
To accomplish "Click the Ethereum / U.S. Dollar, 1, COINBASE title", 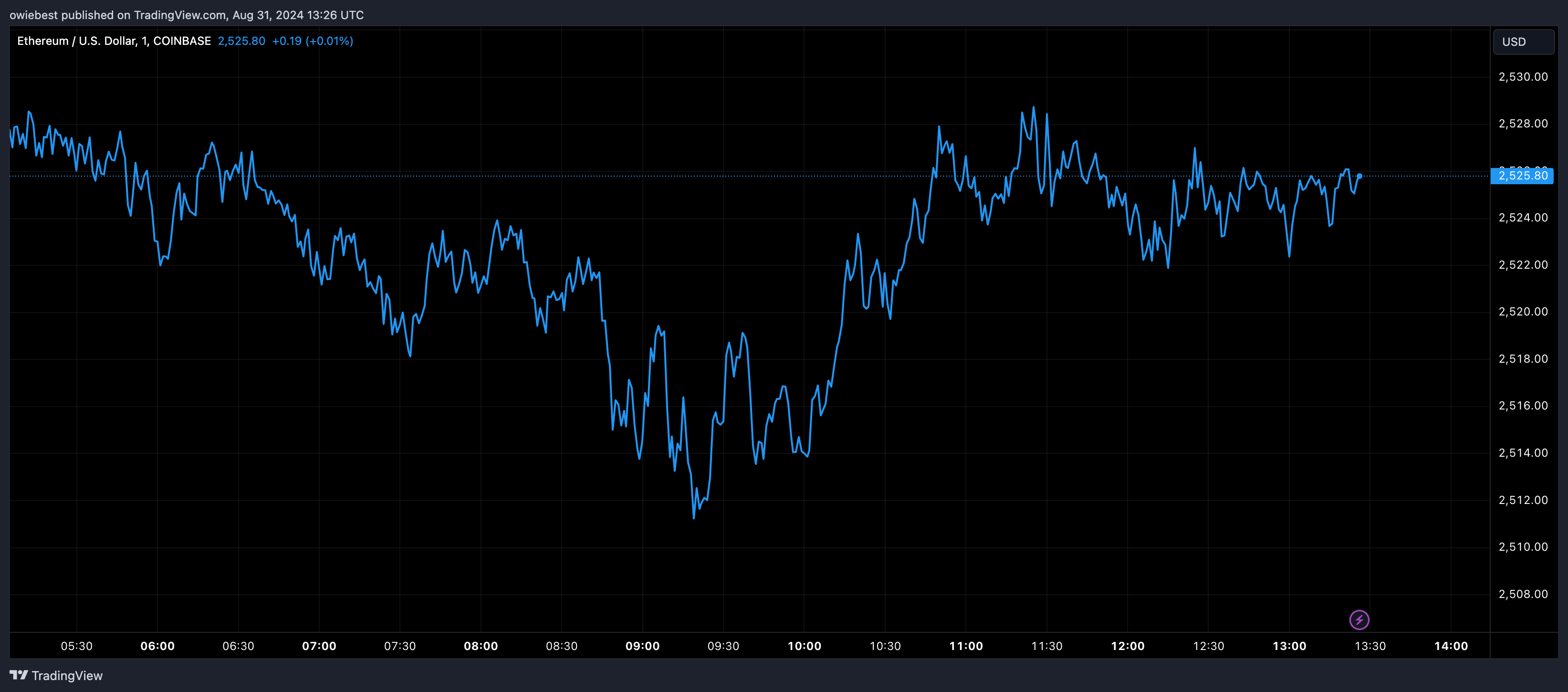I will tap(114, 41).
